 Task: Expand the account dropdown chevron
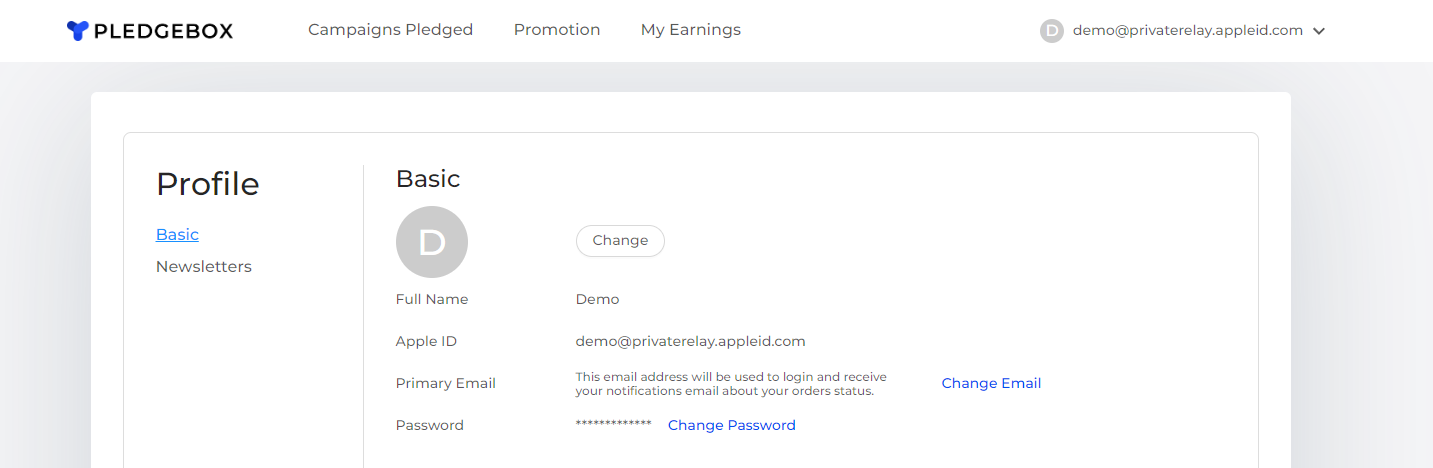pyautogui.click(x=1319, y=31)
